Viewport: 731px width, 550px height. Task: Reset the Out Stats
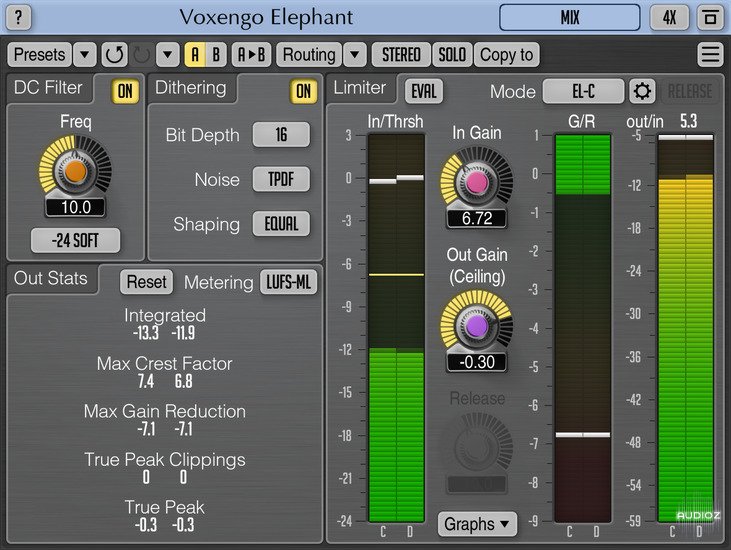(146, 282)
